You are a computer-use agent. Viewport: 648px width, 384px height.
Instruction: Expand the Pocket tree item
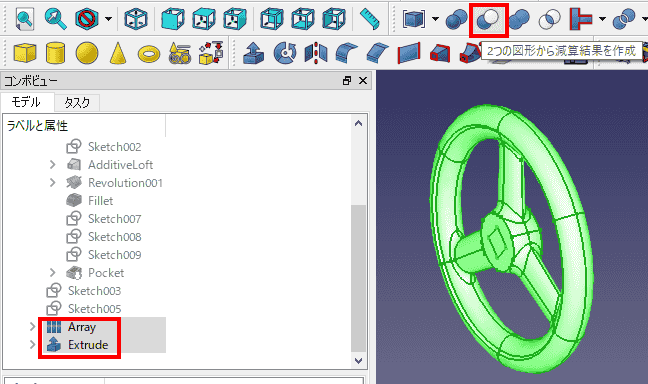click(52, 272)
